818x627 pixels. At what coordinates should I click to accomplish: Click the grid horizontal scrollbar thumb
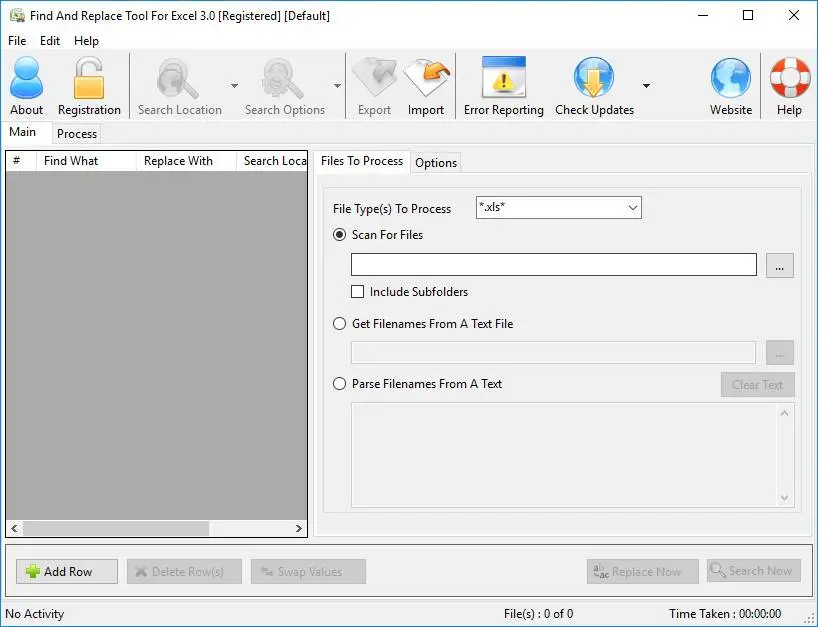(116, 528)
